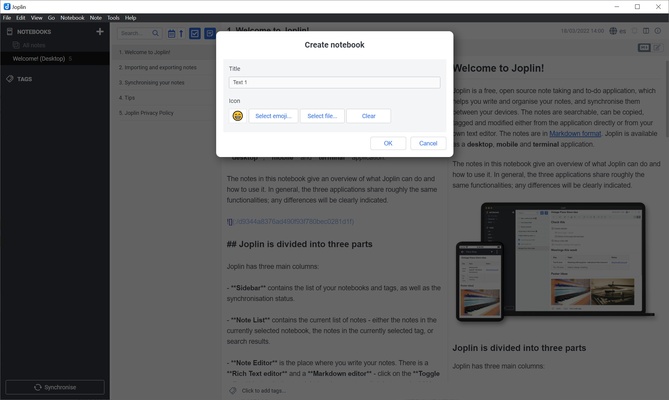Click the Select emoji... button
The height and width of the screenshot is (400, 669).
[x=273, y=116]
